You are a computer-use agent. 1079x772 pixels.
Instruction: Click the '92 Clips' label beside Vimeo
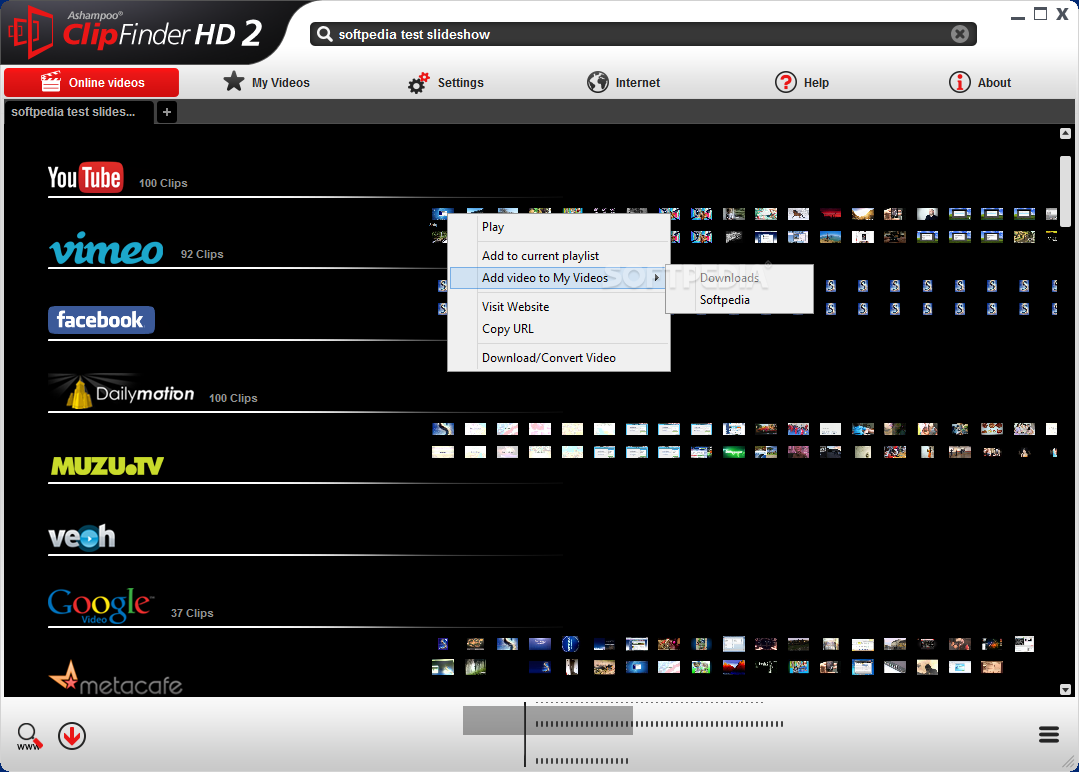(202, 254)
